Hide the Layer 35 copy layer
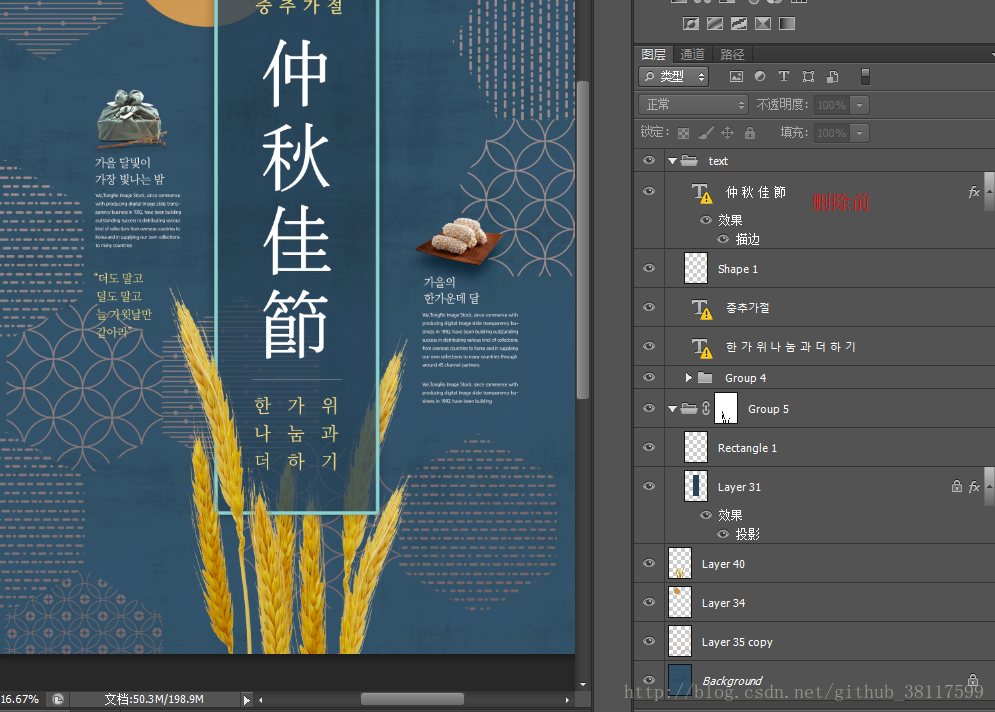The image size is (995, 712). tap(649, 641)
